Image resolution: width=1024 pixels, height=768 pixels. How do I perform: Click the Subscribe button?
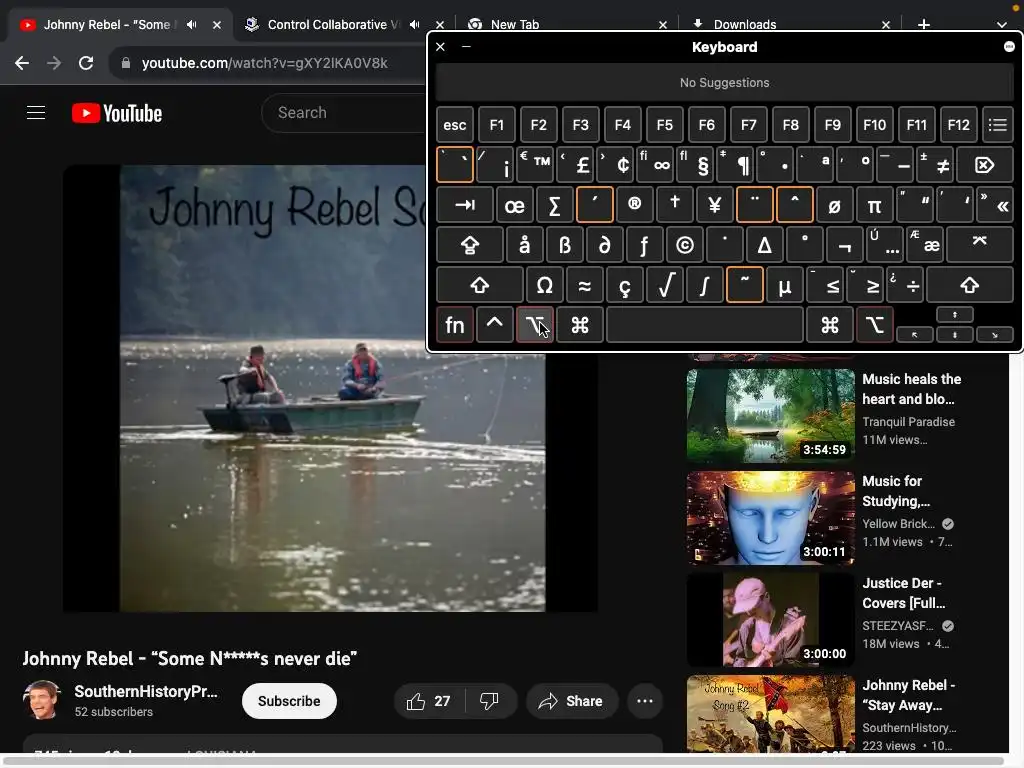pos(289,701)
